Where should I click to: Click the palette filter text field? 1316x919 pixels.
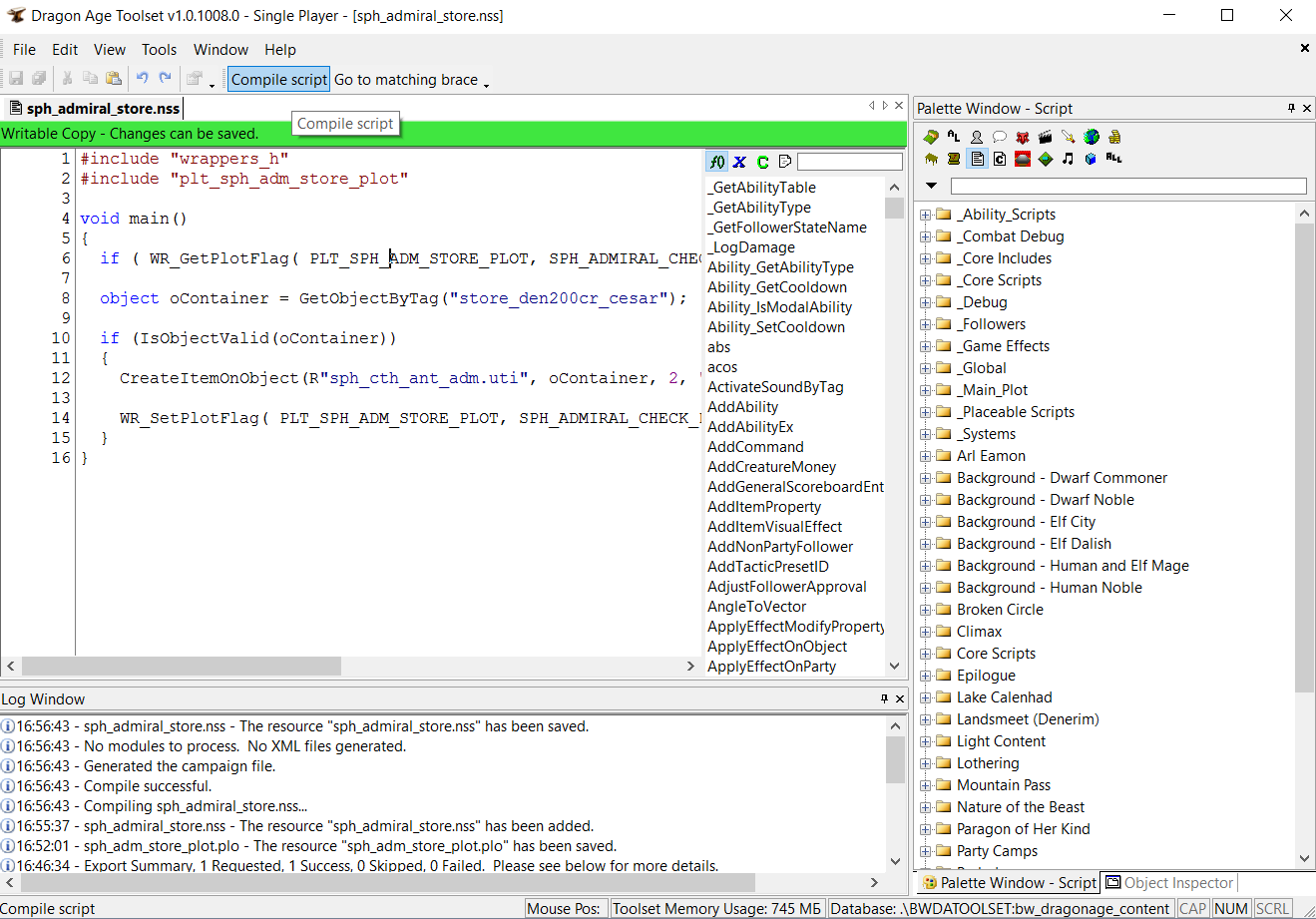click(1128, 186)
